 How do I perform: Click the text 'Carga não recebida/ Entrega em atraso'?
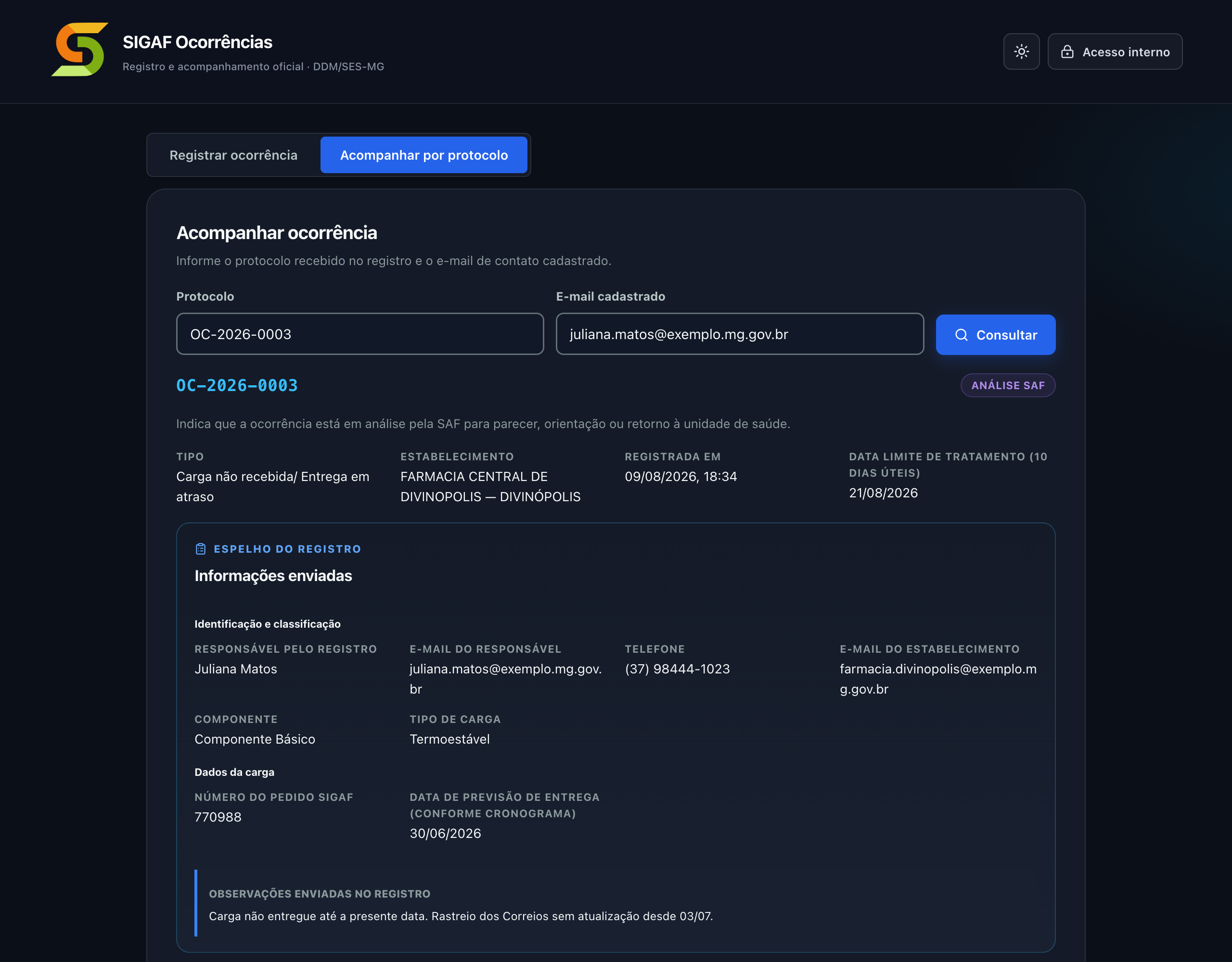(272, 487)
